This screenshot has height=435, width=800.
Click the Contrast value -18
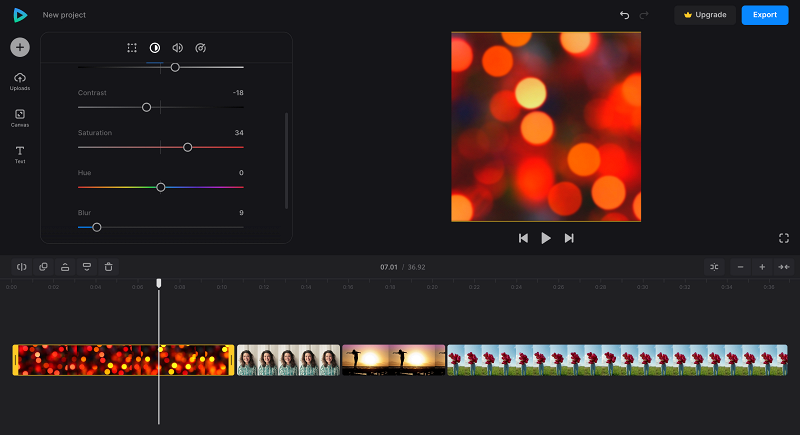click(x=238, y=93)
